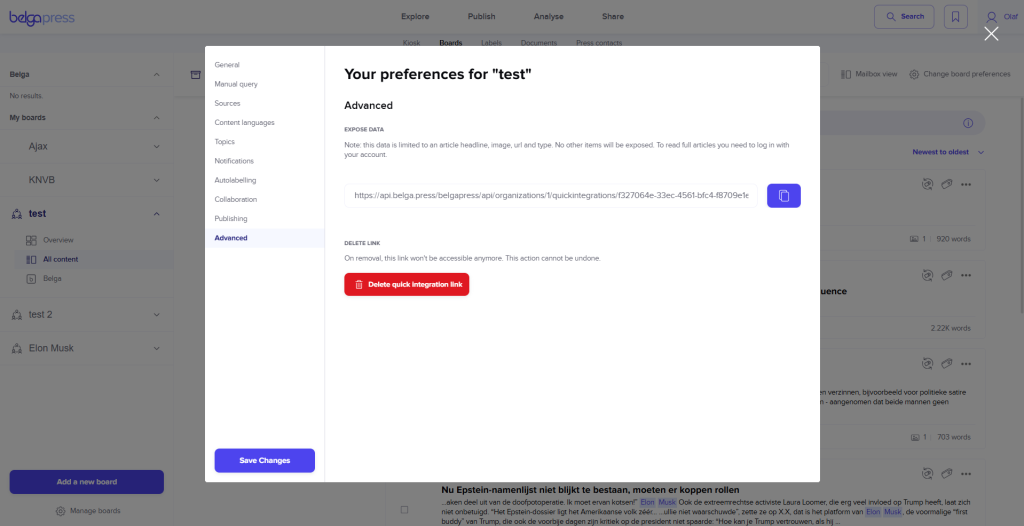Open the Search button in header
Viewport: 1024px width, 526px height.
[x=904, y=17]
